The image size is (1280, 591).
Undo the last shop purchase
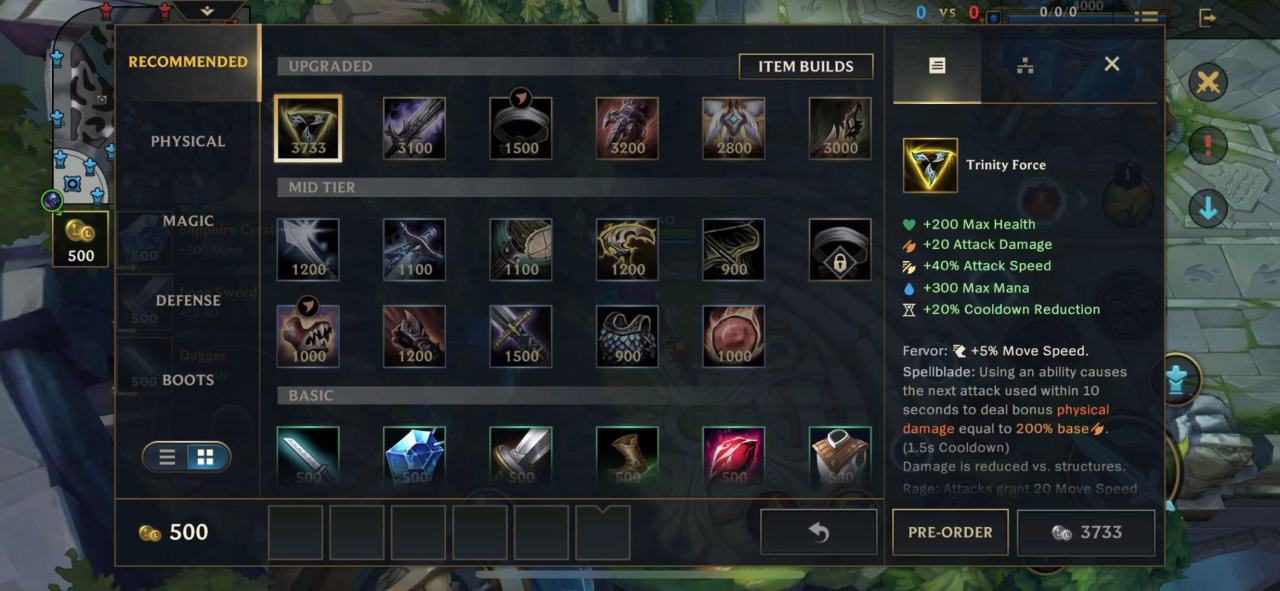(819, 532)
